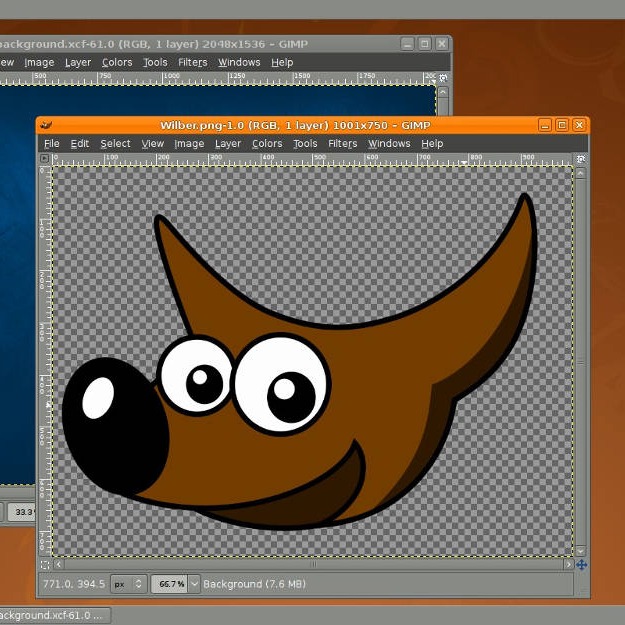Expand the zoom percentage dropdown arrow in Wilber.png window
The image size is (625, 625).
(x=195, y=584)
